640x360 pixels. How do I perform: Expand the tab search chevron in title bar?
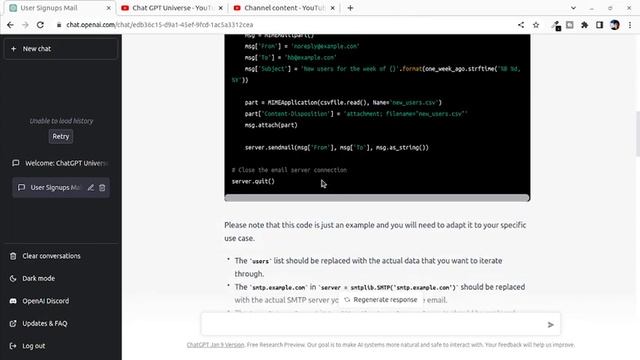(x=573, y=8)
